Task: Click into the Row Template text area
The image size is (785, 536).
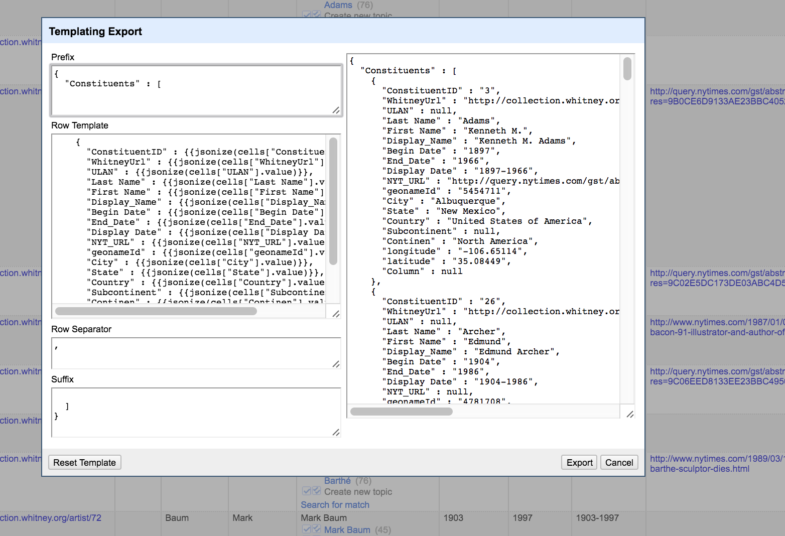Action: [x=190, y=219]
